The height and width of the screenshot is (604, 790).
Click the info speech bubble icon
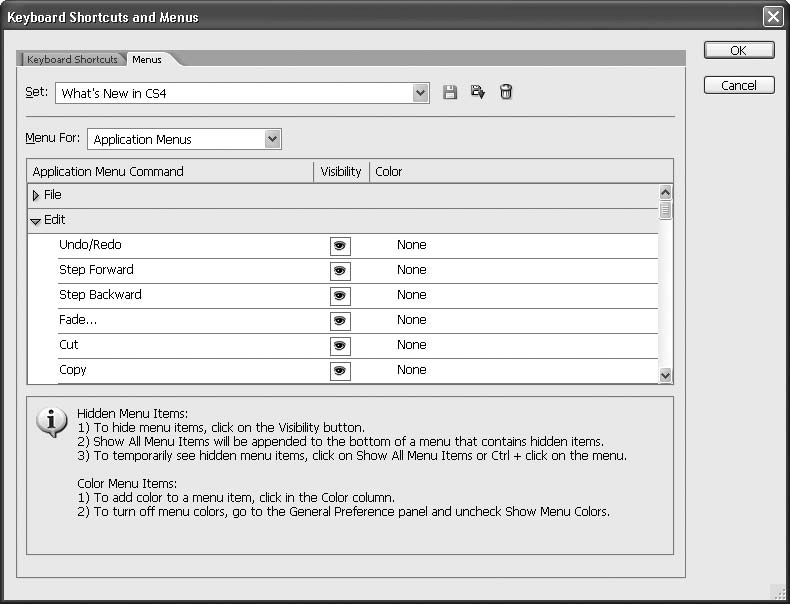click(51, 422)
